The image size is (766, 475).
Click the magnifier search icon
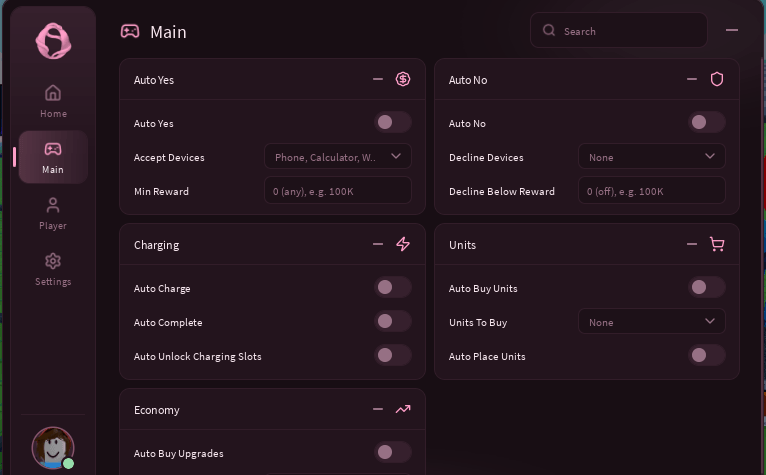point(549,30)
